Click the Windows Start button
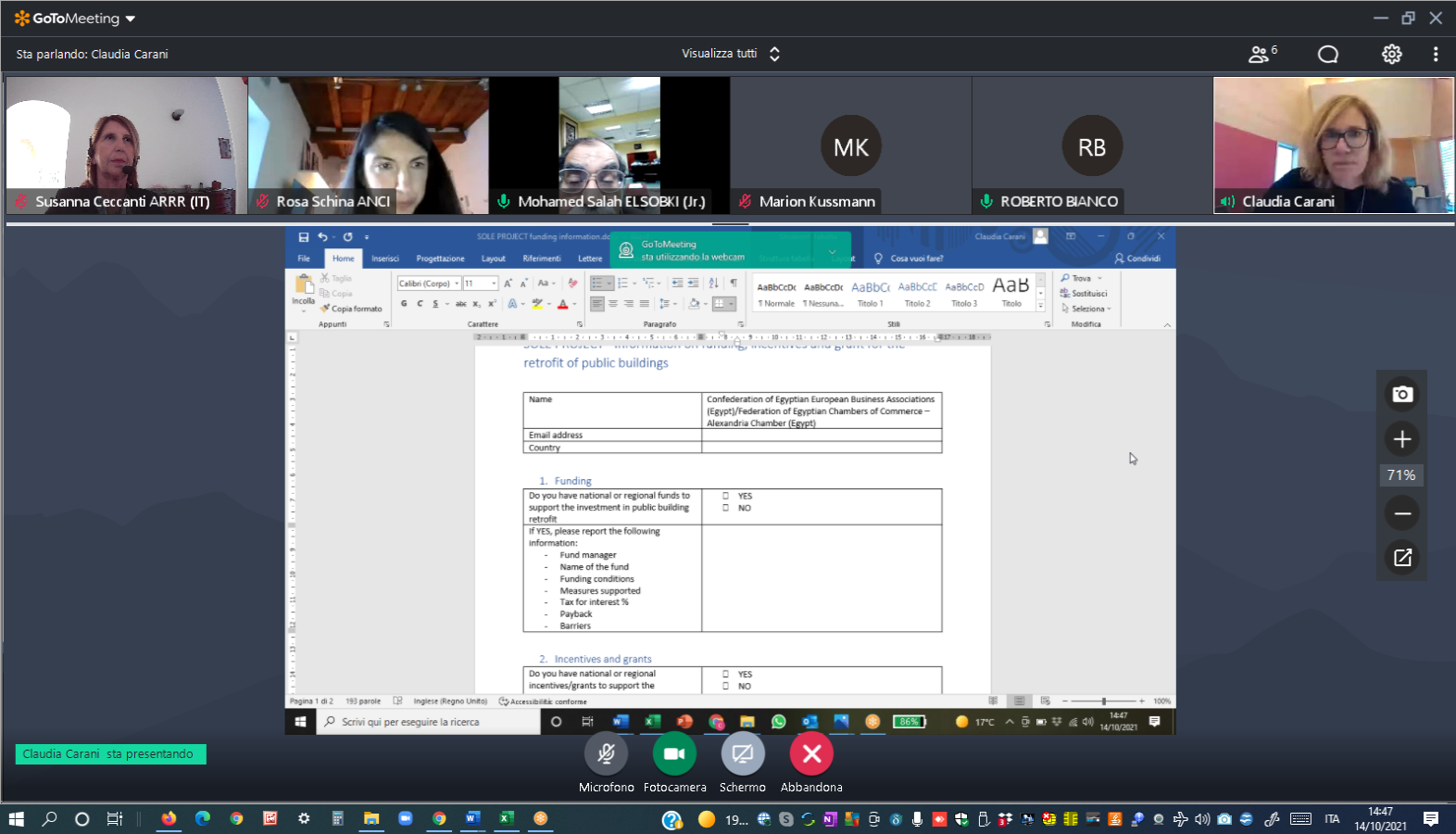1456x834 pixels. (16, 819)
